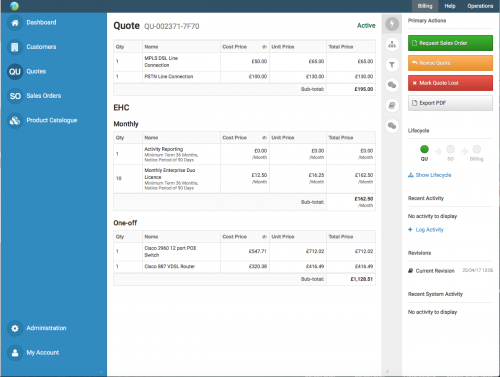Click the green QU lifecycle stage circle

tap(424, 149)
